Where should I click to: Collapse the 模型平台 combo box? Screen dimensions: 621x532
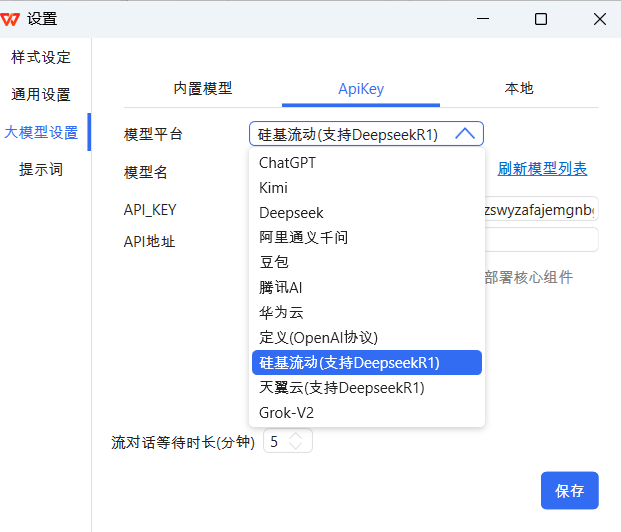tap(366, 134)
